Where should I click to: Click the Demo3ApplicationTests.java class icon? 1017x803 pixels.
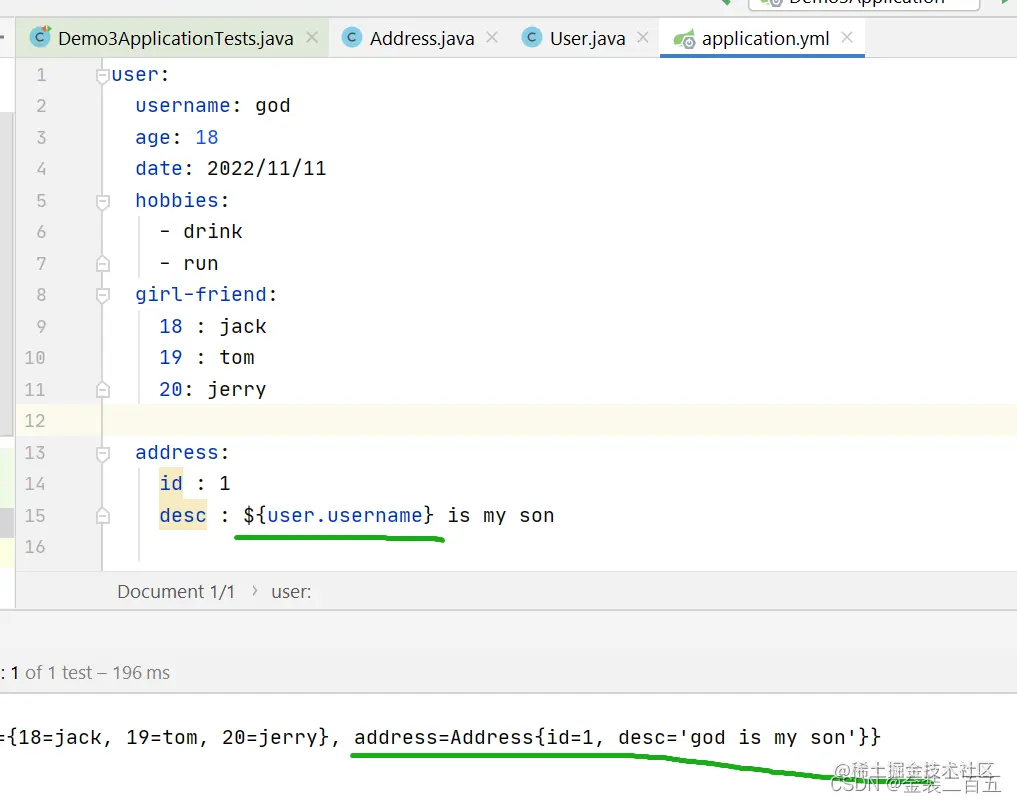coord(40,37)
